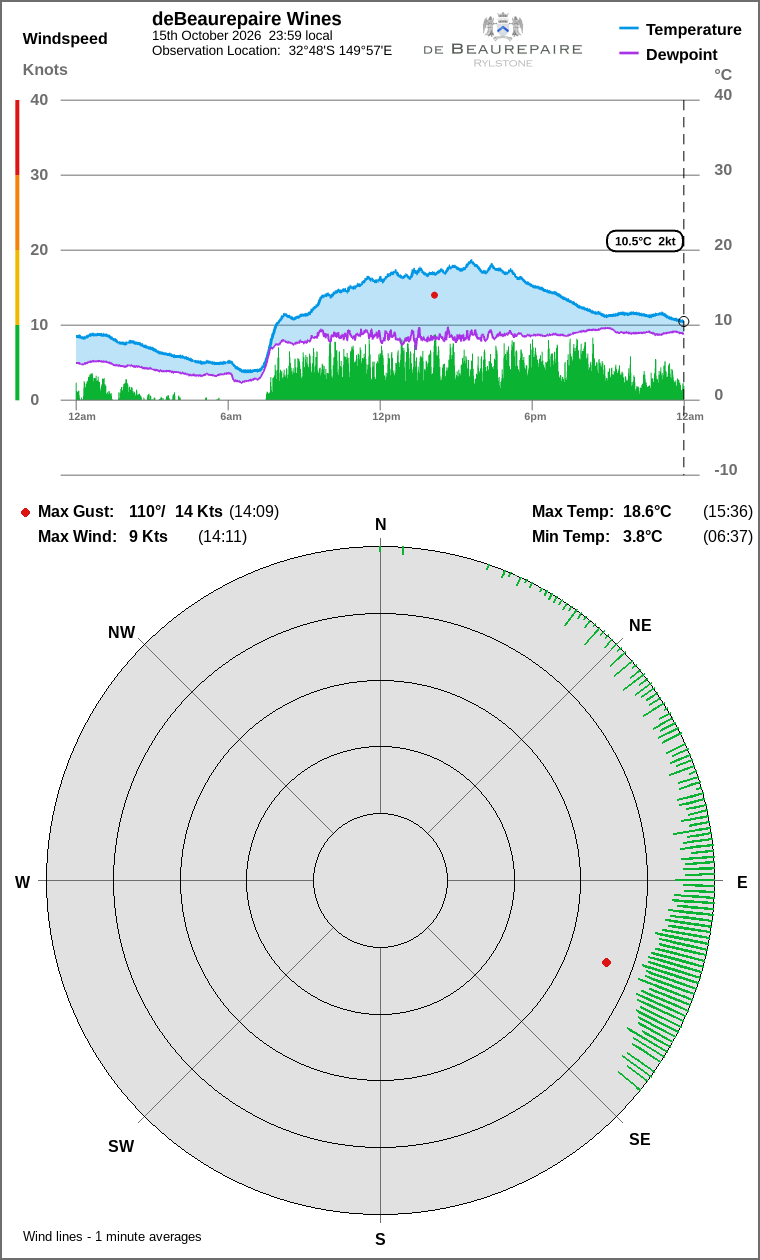This screenshot has height=1260, width=760.
Task: Click the Min Temp value 3.8°C
Action: [x=642, y=537]
